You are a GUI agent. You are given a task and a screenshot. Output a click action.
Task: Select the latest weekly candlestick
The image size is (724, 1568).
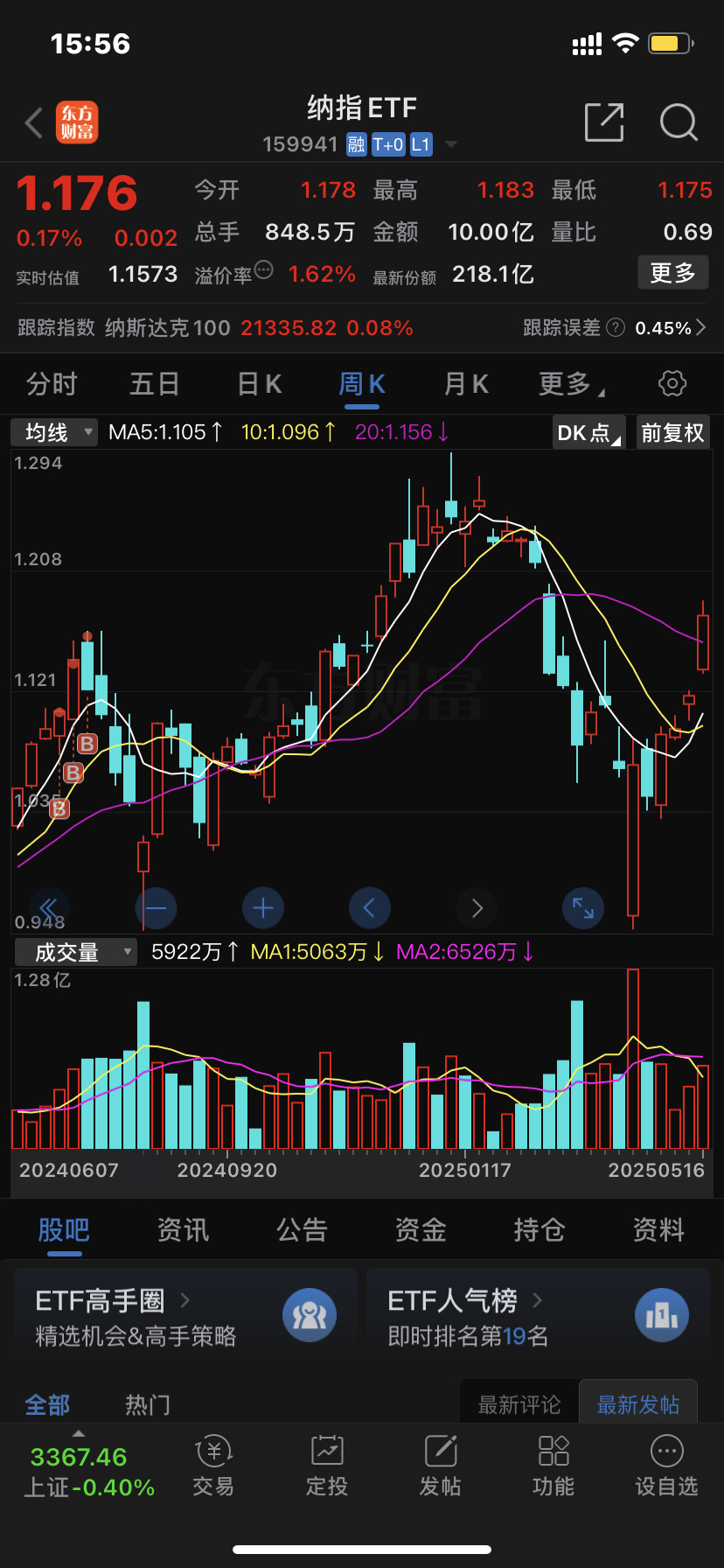[703, 643]
